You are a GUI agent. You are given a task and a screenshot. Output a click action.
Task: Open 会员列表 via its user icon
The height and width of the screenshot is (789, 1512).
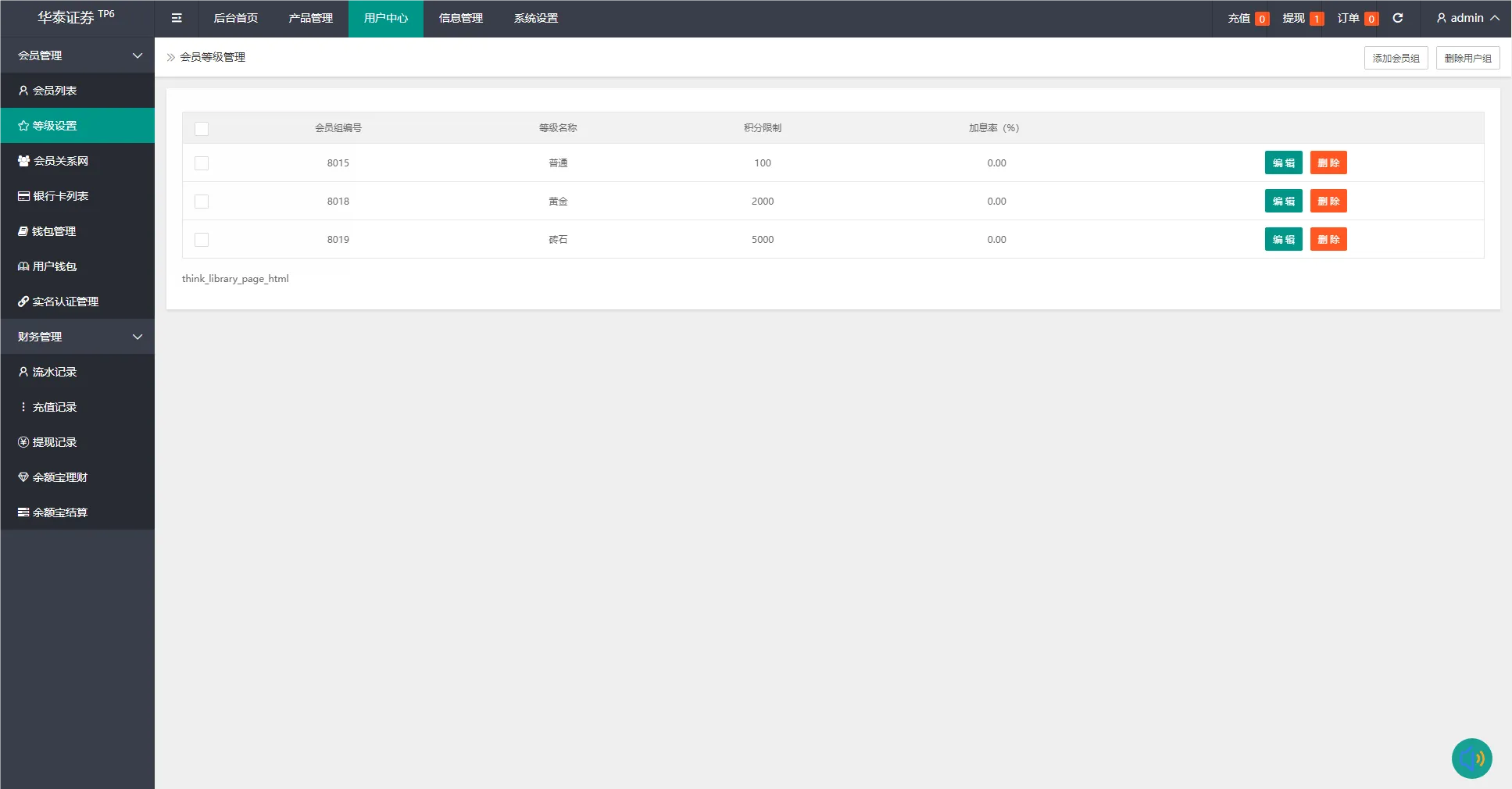tap(23, 91)
